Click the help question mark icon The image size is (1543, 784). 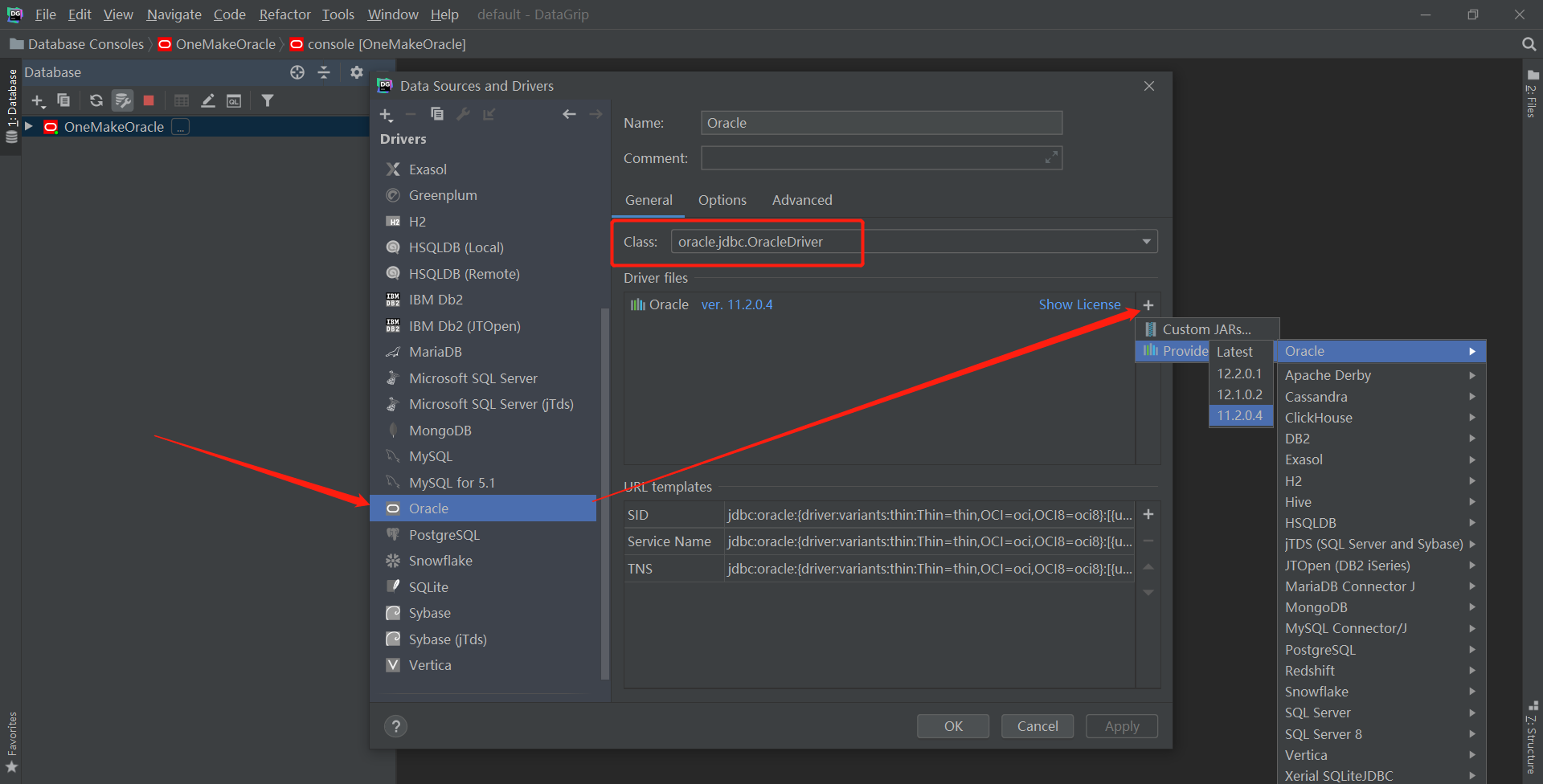coord(395,726)
